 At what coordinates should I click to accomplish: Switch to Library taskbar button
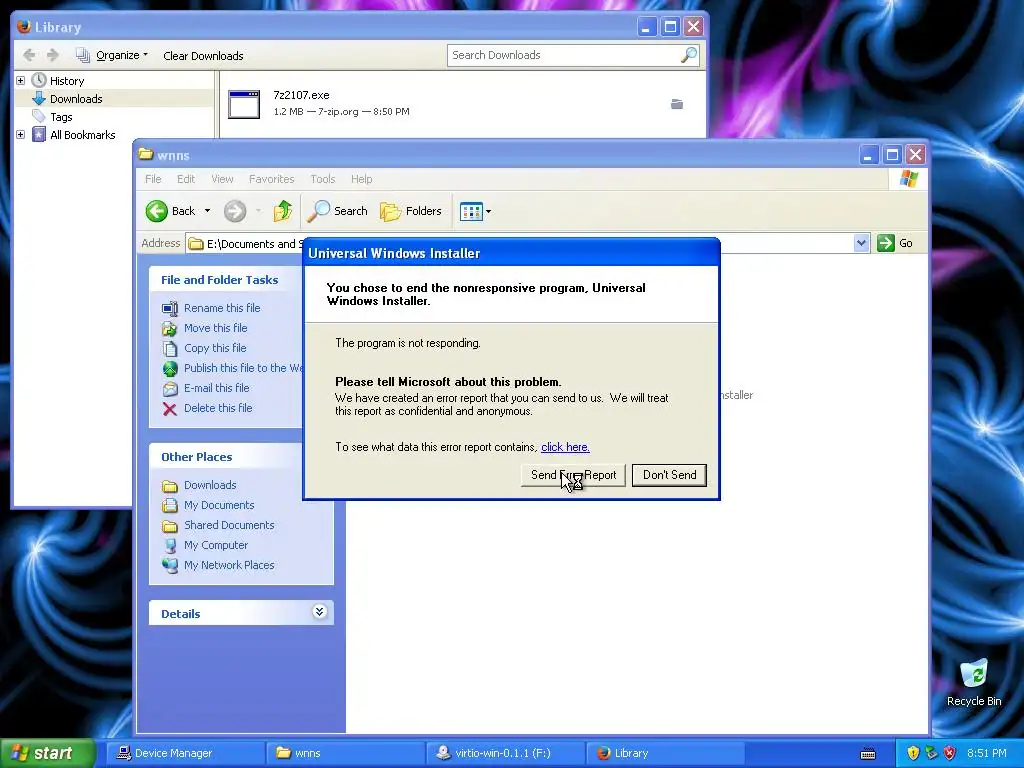coord(664,753)
